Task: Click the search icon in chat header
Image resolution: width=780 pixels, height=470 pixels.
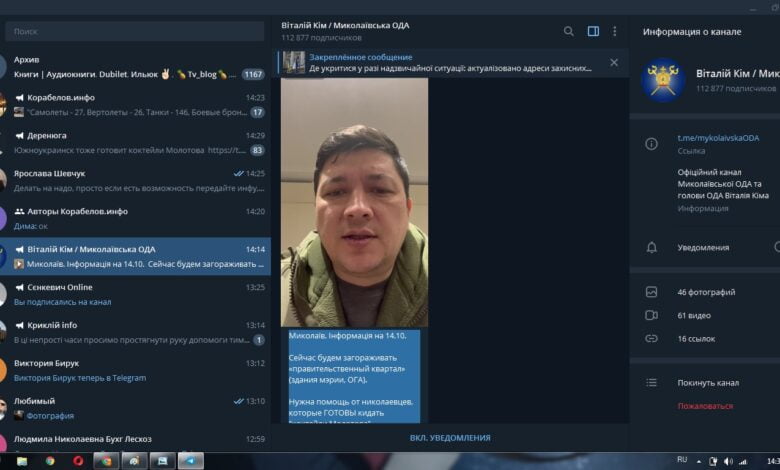Action: click(x=569, y=31)
